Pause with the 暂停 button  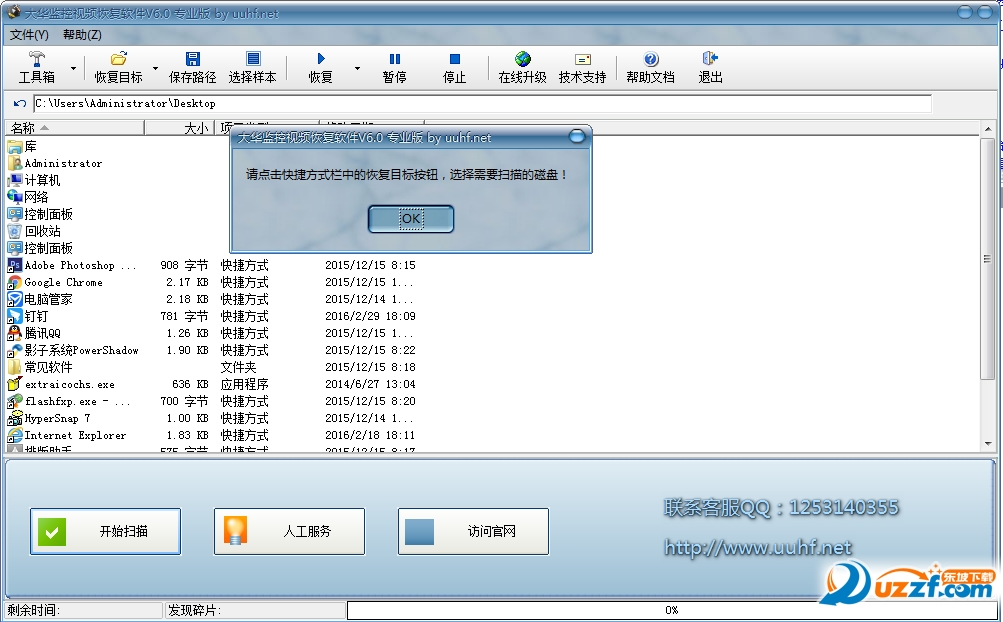pos(395,67)
